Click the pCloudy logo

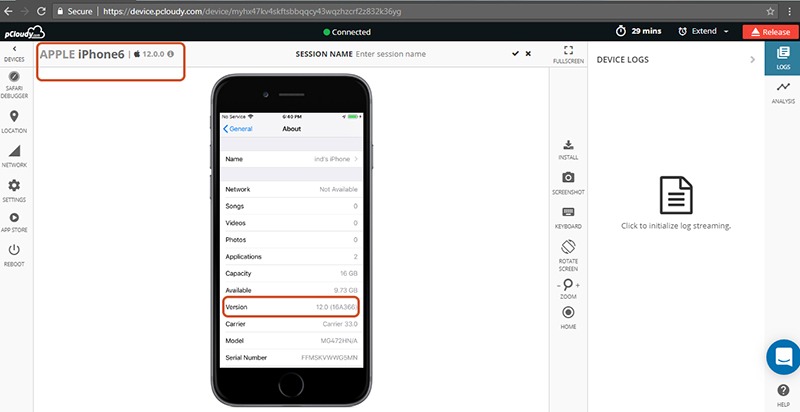pyautogui.click(x=24, y=33)
